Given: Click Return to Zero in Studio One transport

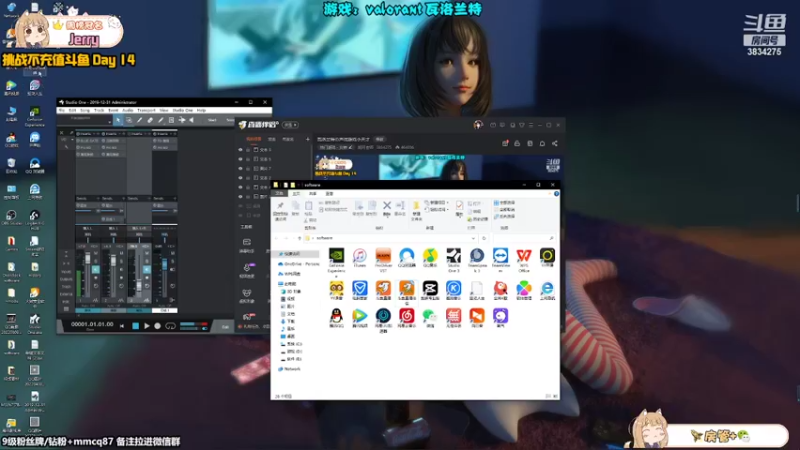Looking at the screenshot, I should [122, 326].
